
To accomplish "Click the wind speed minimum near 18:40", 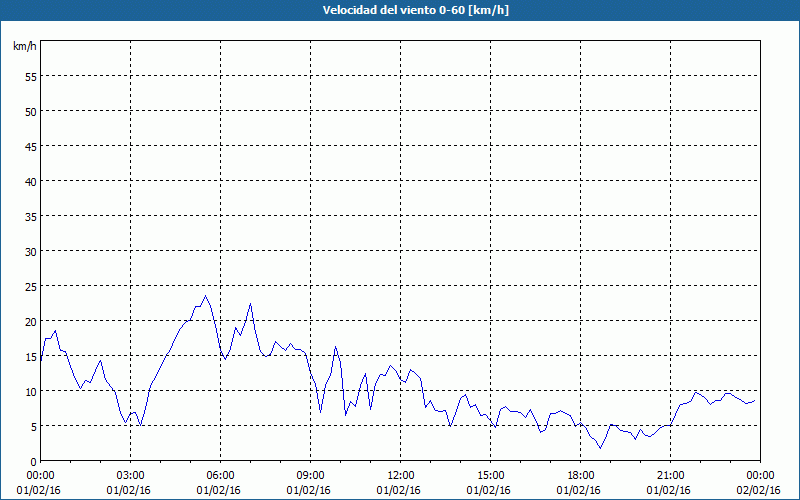I will point(601,448).
